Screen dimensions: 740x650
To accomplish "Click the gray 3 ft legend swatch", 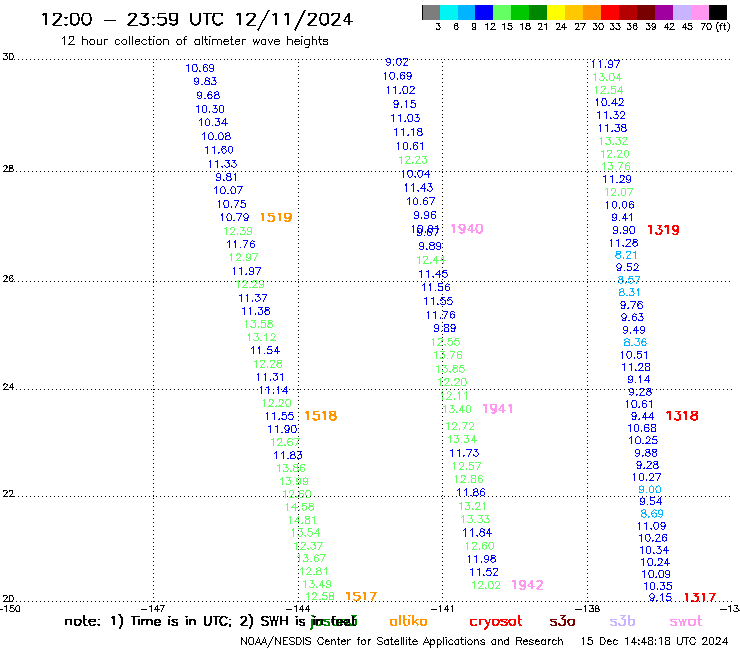I will [431, 12].
